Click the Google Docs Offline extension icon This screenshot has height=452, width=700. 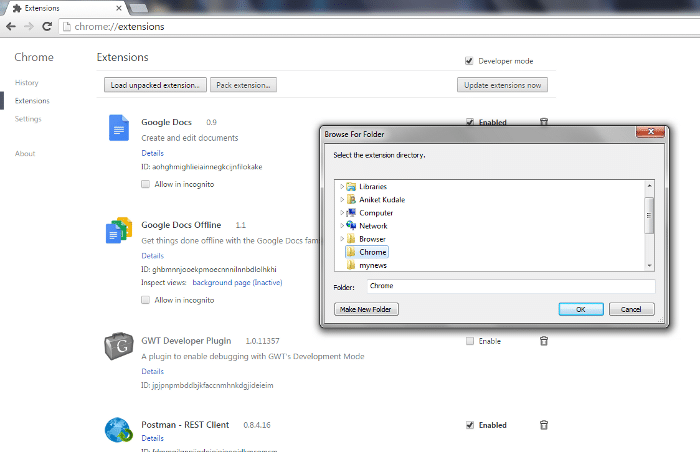[x=119, y=230]
